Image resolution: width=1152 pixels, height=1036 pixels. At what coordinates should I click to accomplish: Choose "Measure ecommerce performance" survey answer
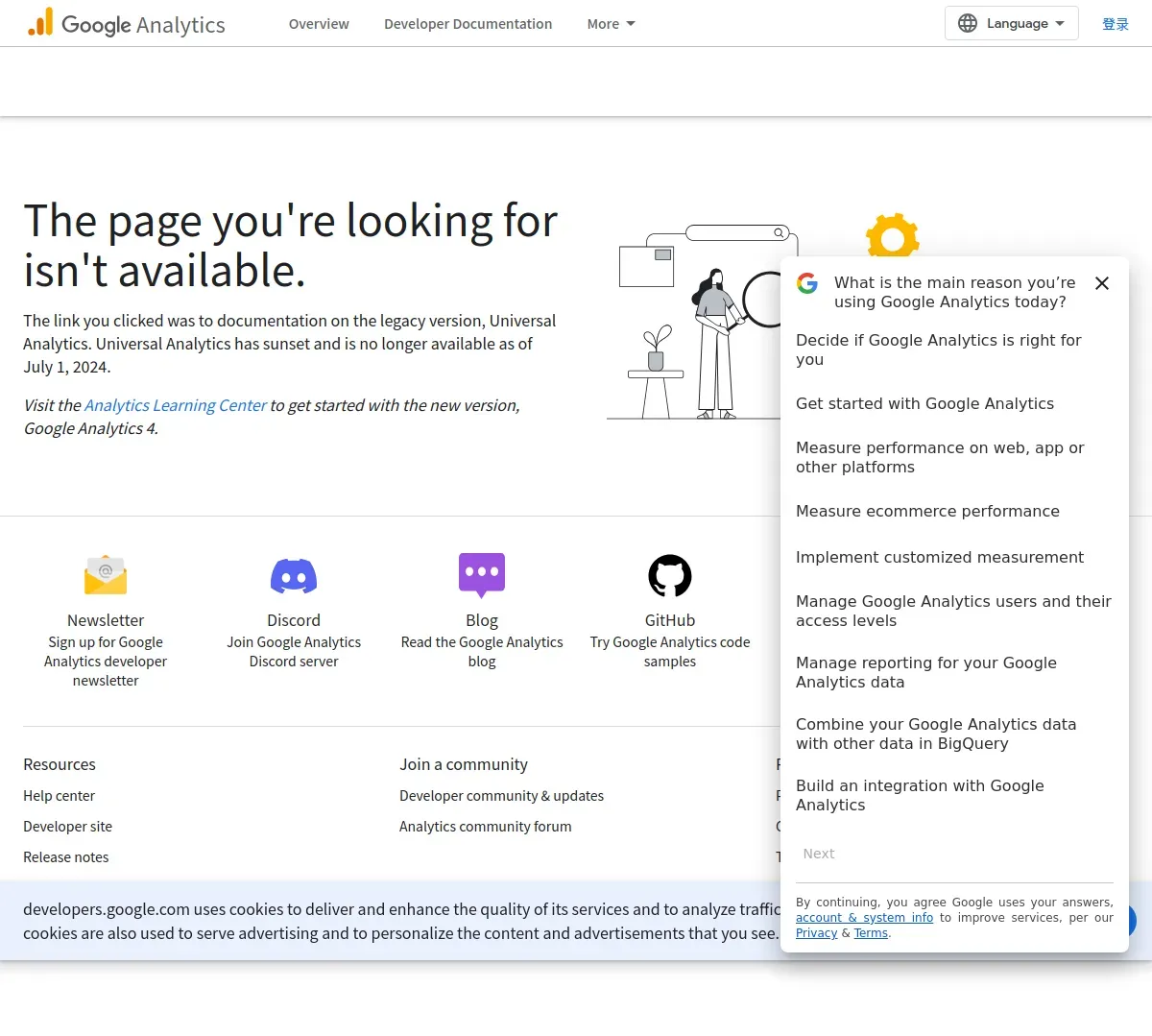(927, 512)
